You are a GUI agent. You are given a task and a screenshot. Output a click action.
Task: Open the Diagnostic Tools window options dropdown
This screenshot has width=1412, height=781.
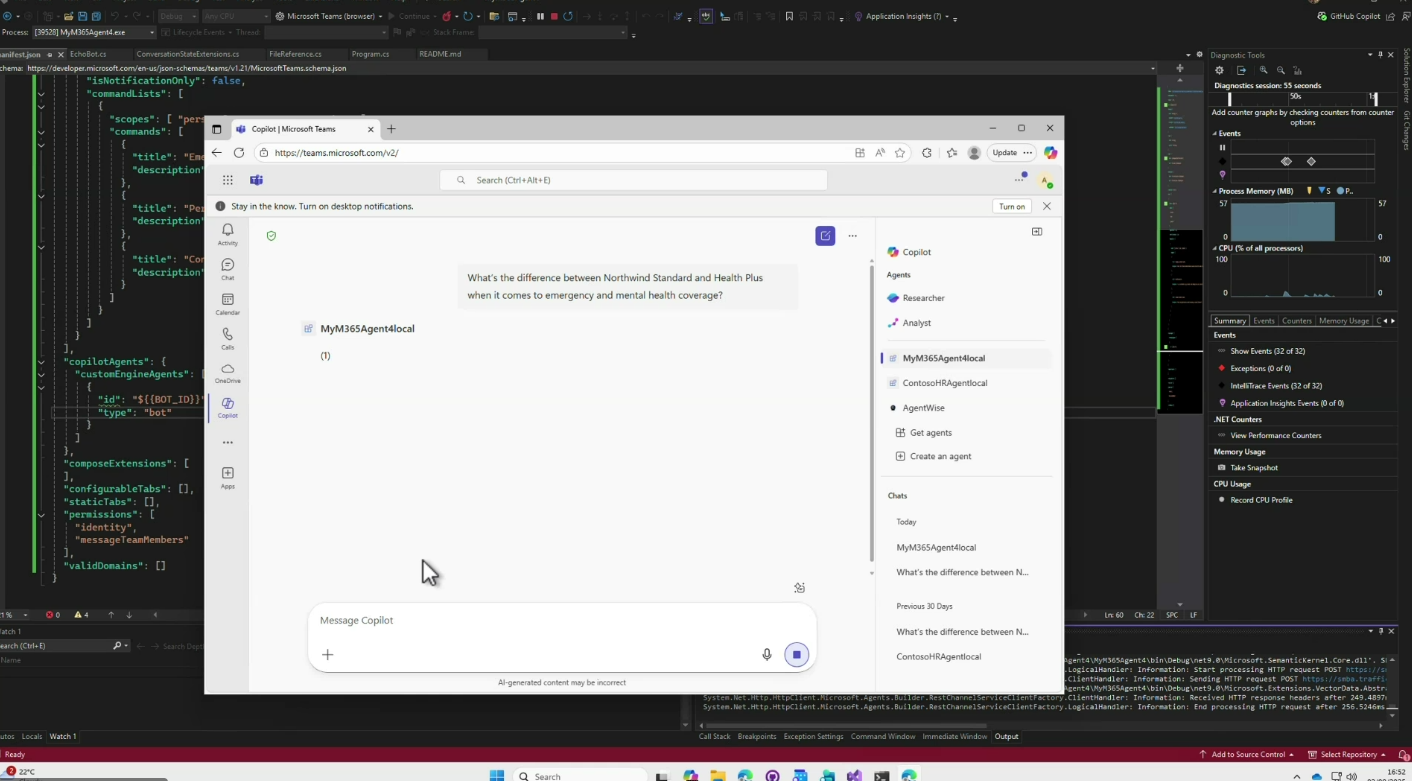point(1368,55)
